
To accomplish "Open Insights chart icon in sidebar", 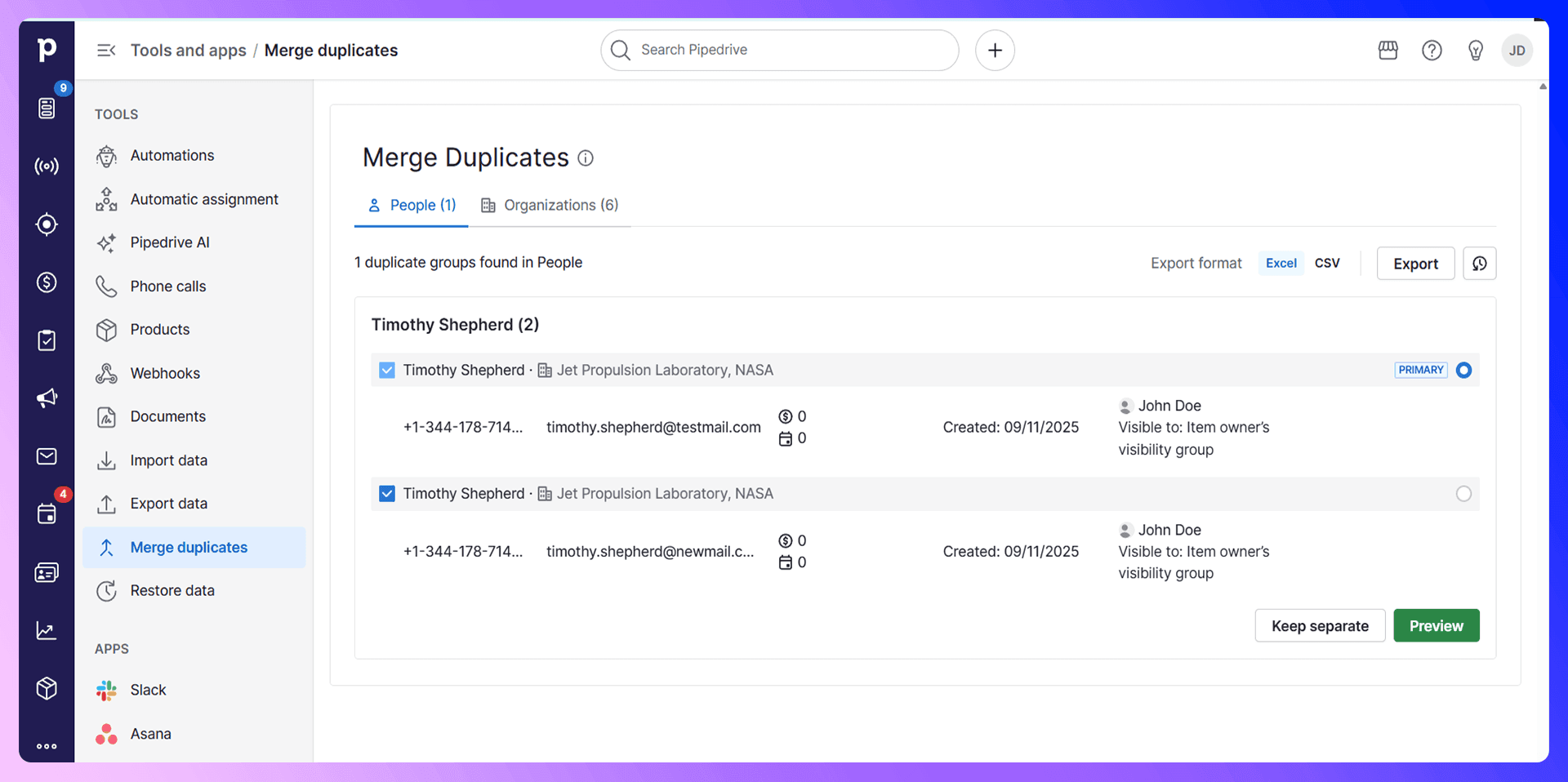I will 47,630.
